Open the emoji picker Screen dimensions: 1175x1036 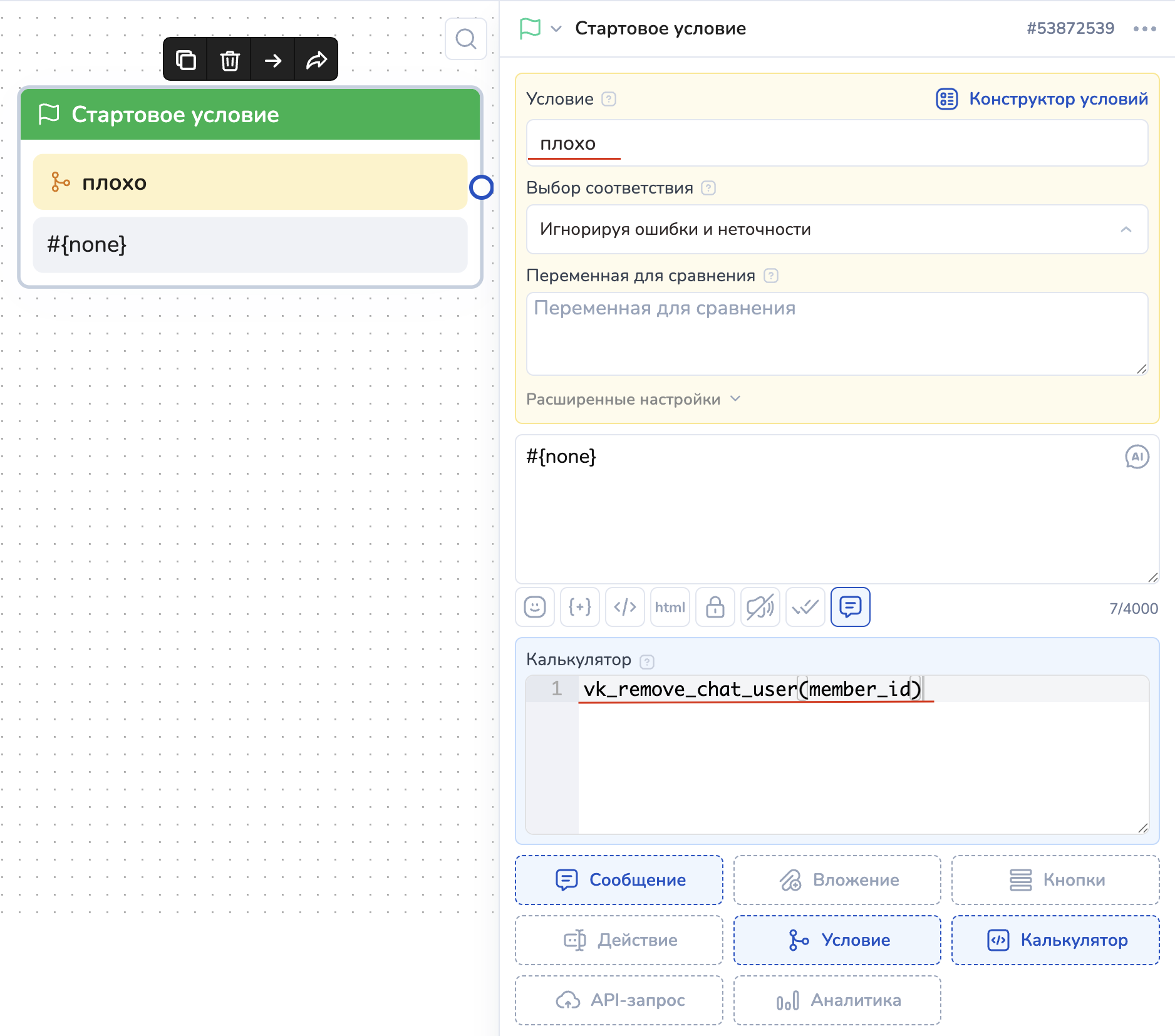point(535,607)
